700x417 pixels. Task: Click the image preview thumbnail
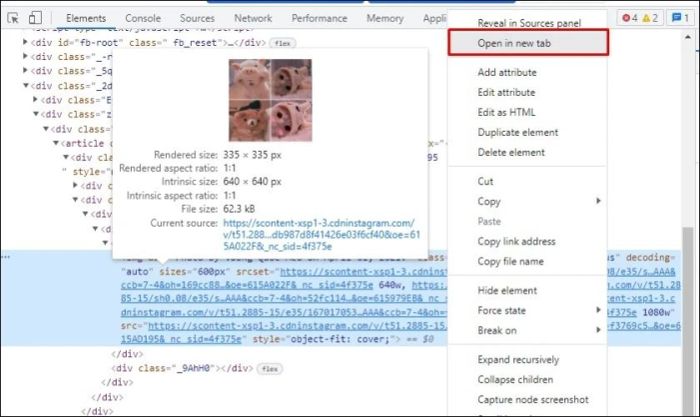(268, 100)
